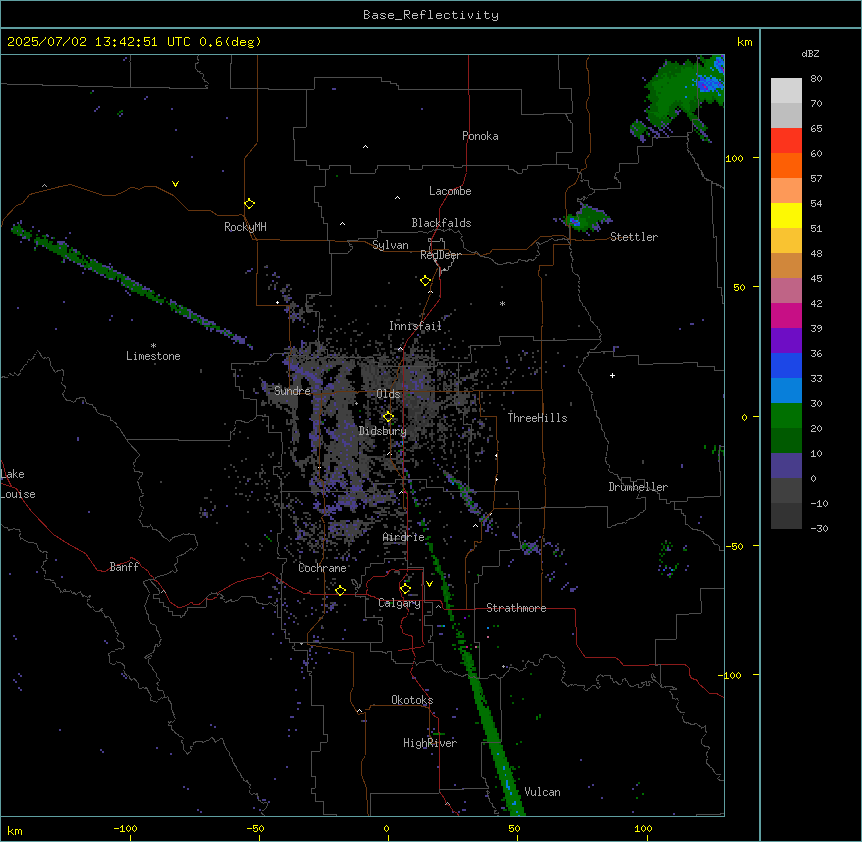Select the purple 36-39 dBZ legend swatch

point(786,341)
